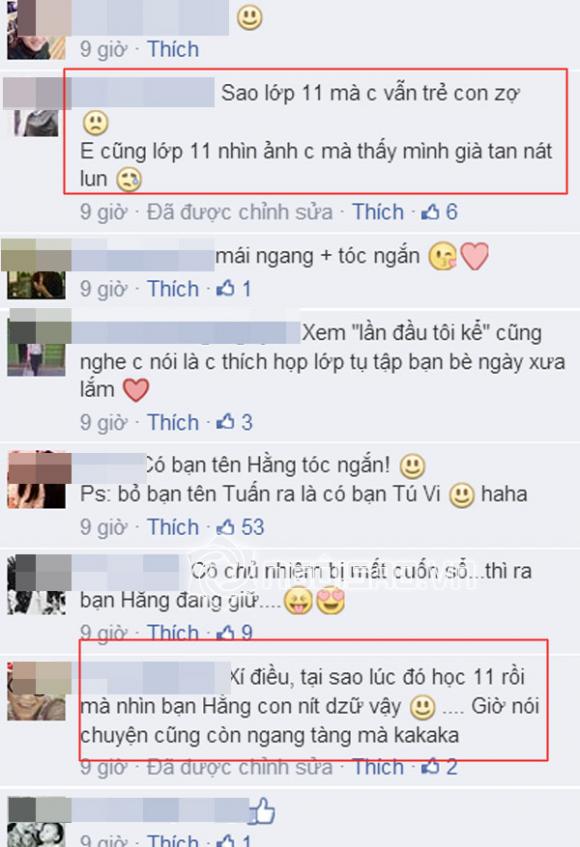Click Thích under the "lần đầu tôi kể" comment

pyautogui.click(x=173, y=422)
